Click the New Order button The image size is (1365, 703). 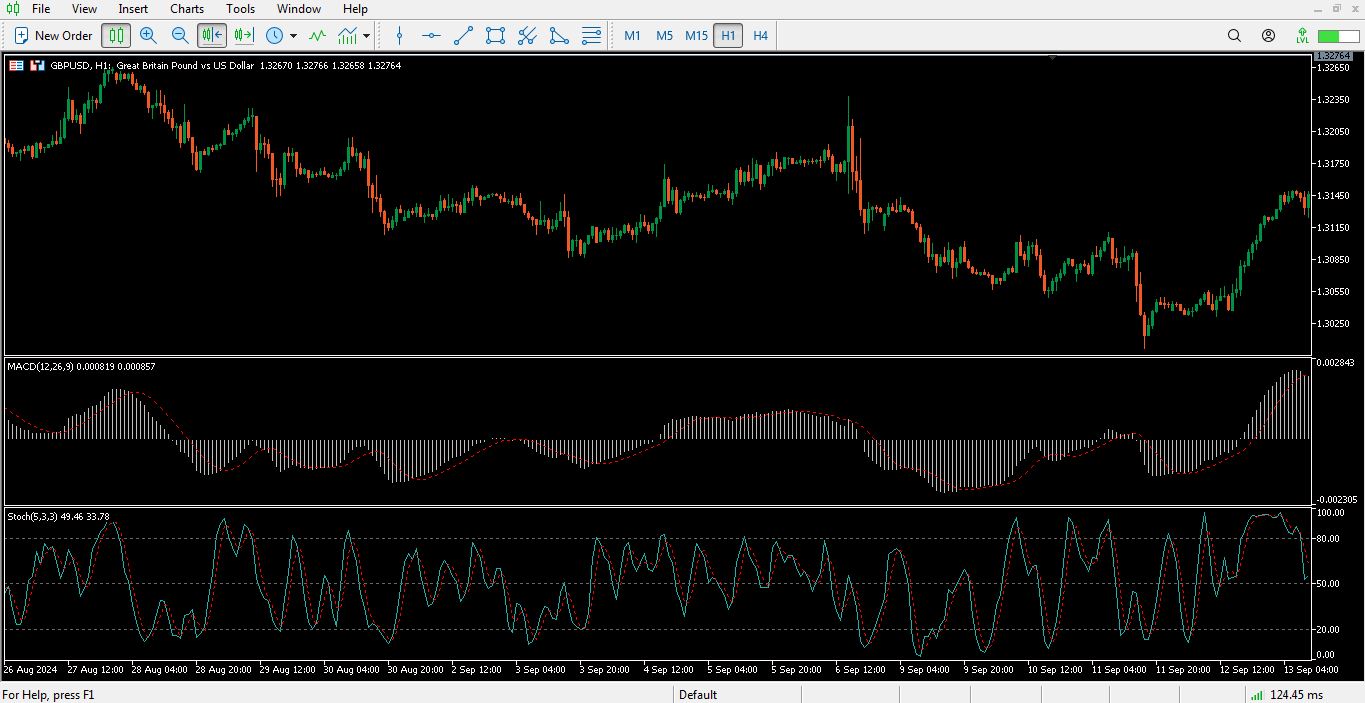pyautogui.click(x=53, y=35)
